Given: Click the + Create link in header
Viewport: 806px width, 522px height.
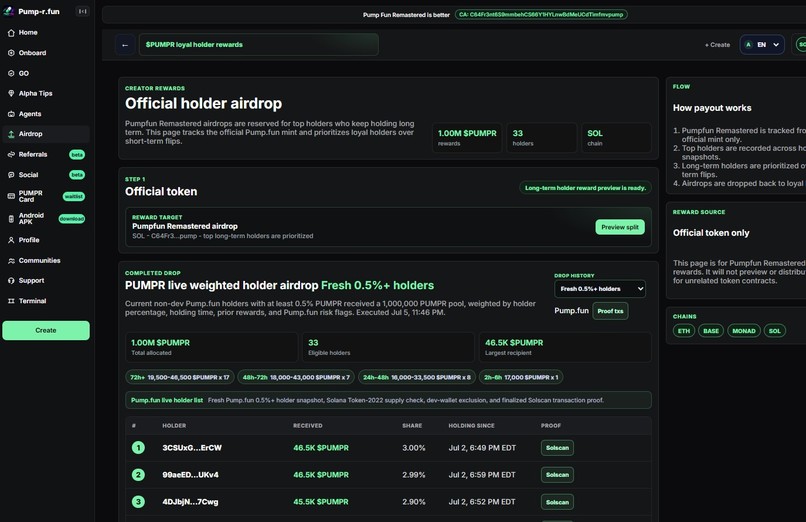Looking at the screenshot, I should [x=717, y=45].
